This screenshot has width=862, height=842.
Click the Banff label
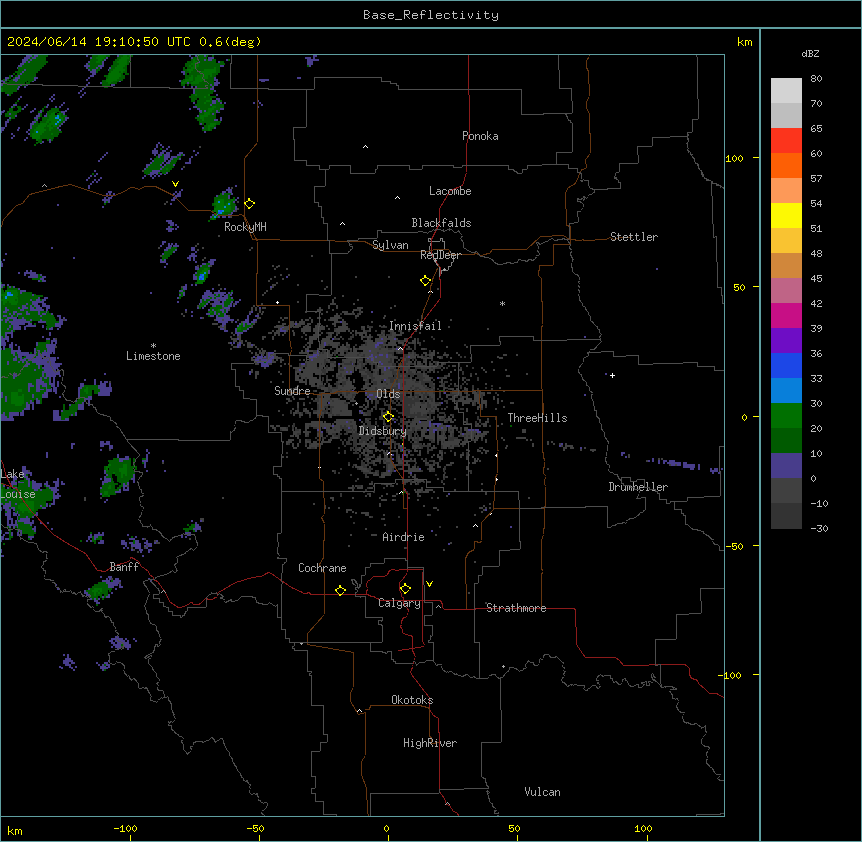124,567
